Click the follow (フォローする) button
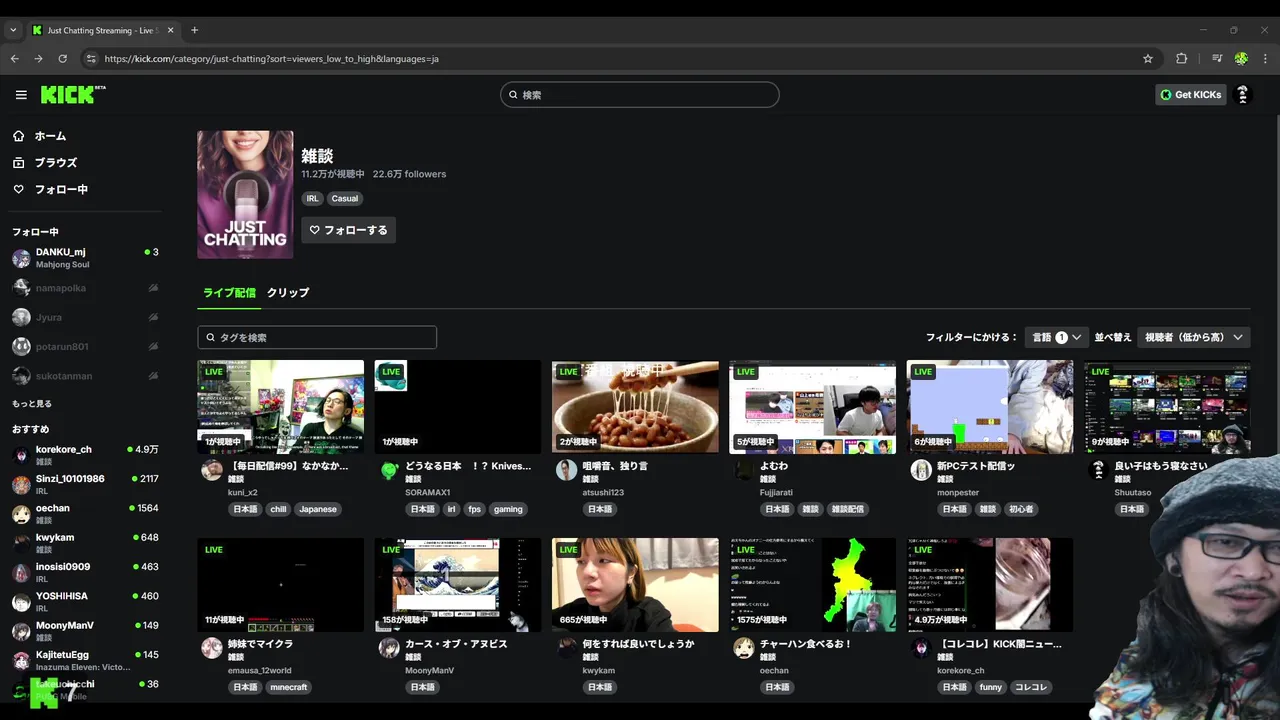 click(348, 230)
